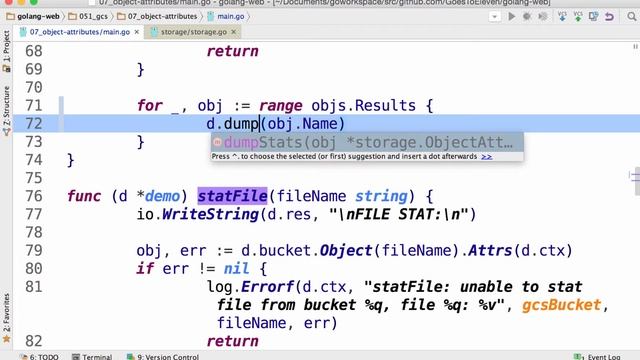Close the main.go editor tab
Viewport: 640px width, 360px height.
(137, 32)
